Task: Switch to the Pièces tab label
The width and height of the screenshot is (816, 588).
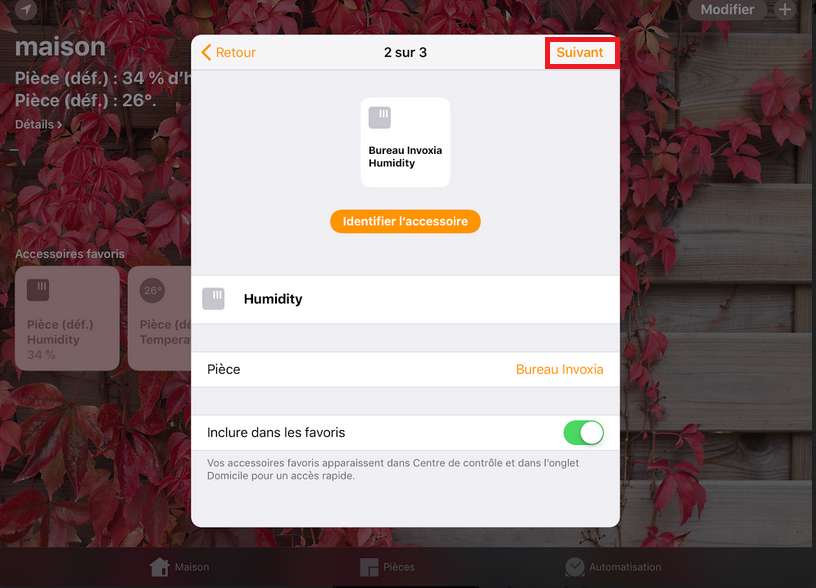Action: click(399, 567)
